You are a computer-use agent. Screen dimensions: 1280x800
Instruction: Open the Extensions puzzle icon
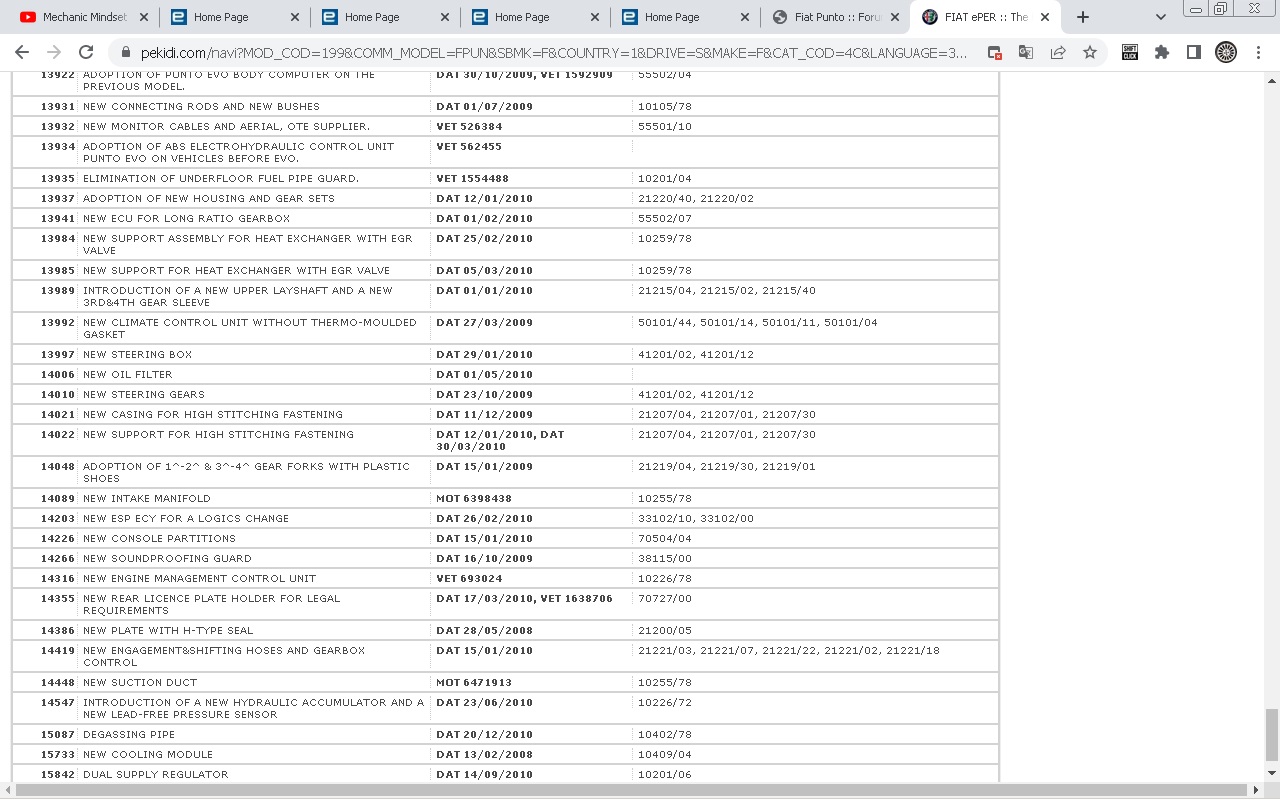pyautogui.click(x=1162, y=53)
